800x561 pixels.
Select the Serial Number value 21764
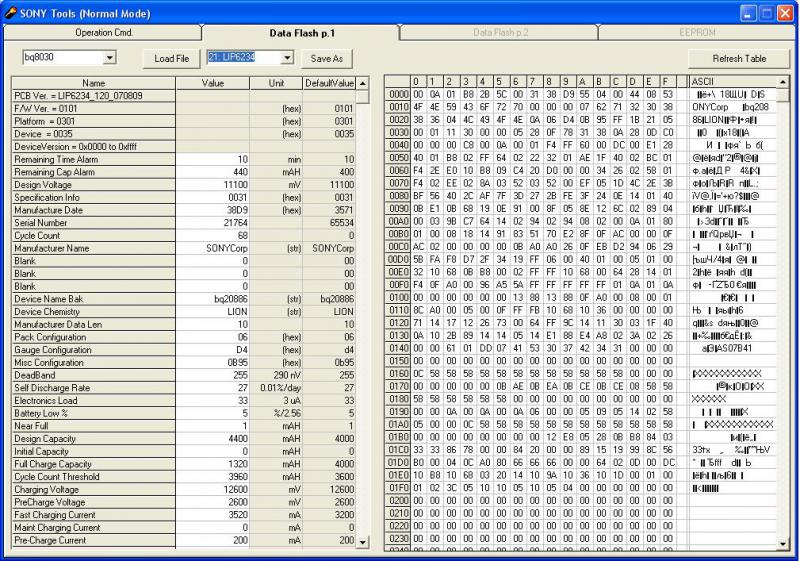coord(213,223)
